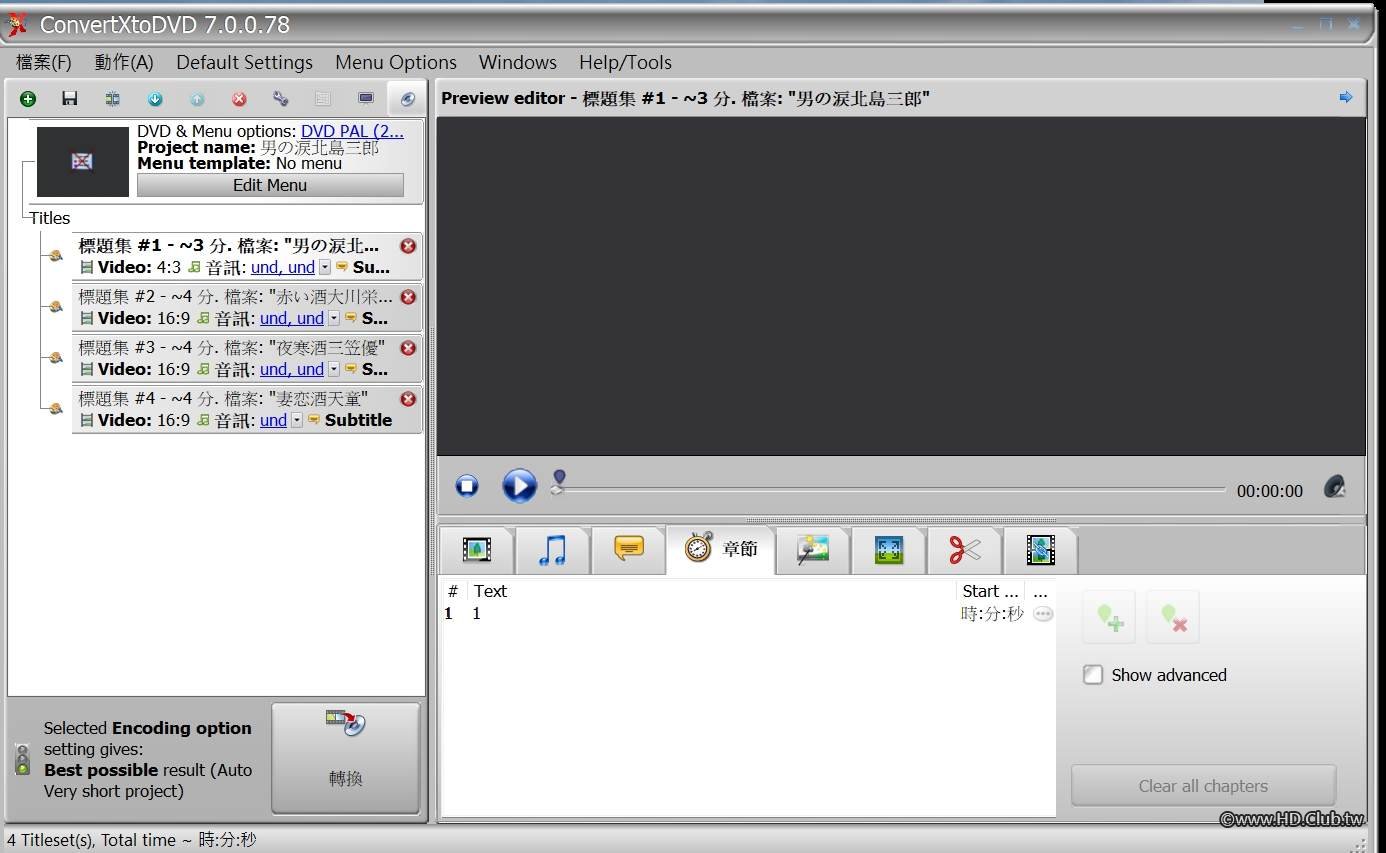Screen dimensions: 1386x853
Task: Click the red remove icon in toolbar
Action: click(239, 99)
